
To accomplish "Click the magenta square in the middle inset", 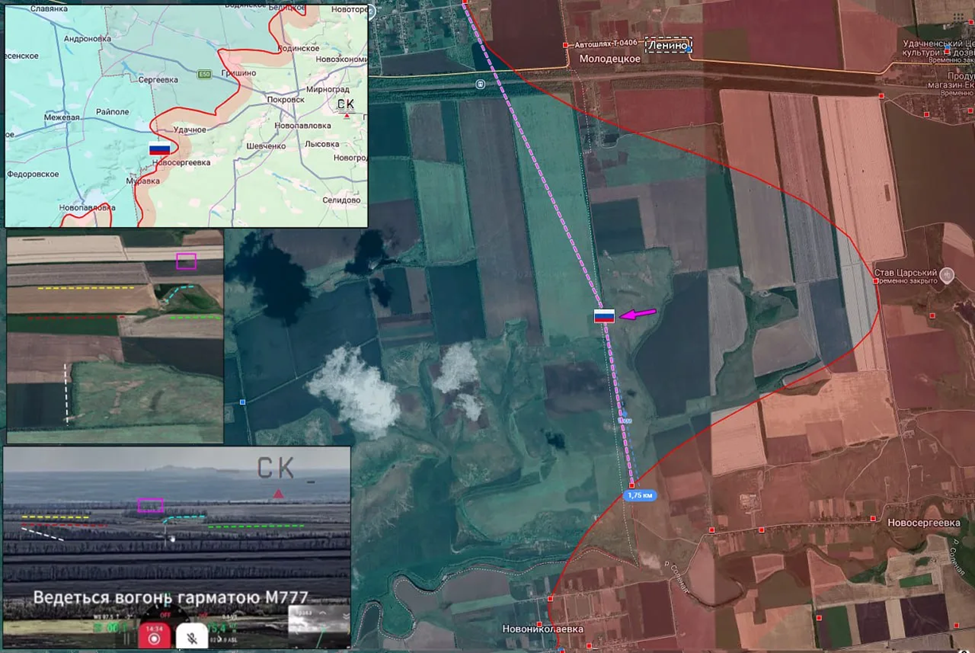I will click(x=186, y=261).
